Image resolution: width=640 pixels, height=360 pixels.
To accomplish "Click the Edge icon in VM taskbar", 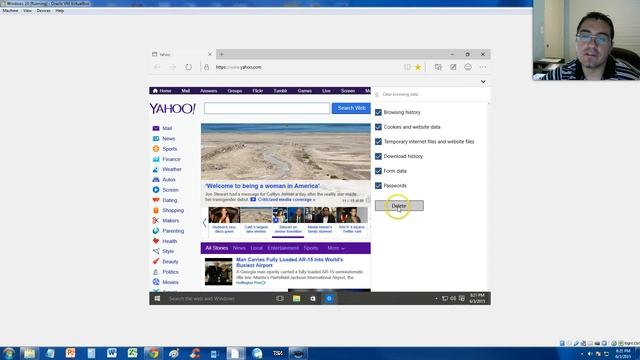I will click(329, 298).
